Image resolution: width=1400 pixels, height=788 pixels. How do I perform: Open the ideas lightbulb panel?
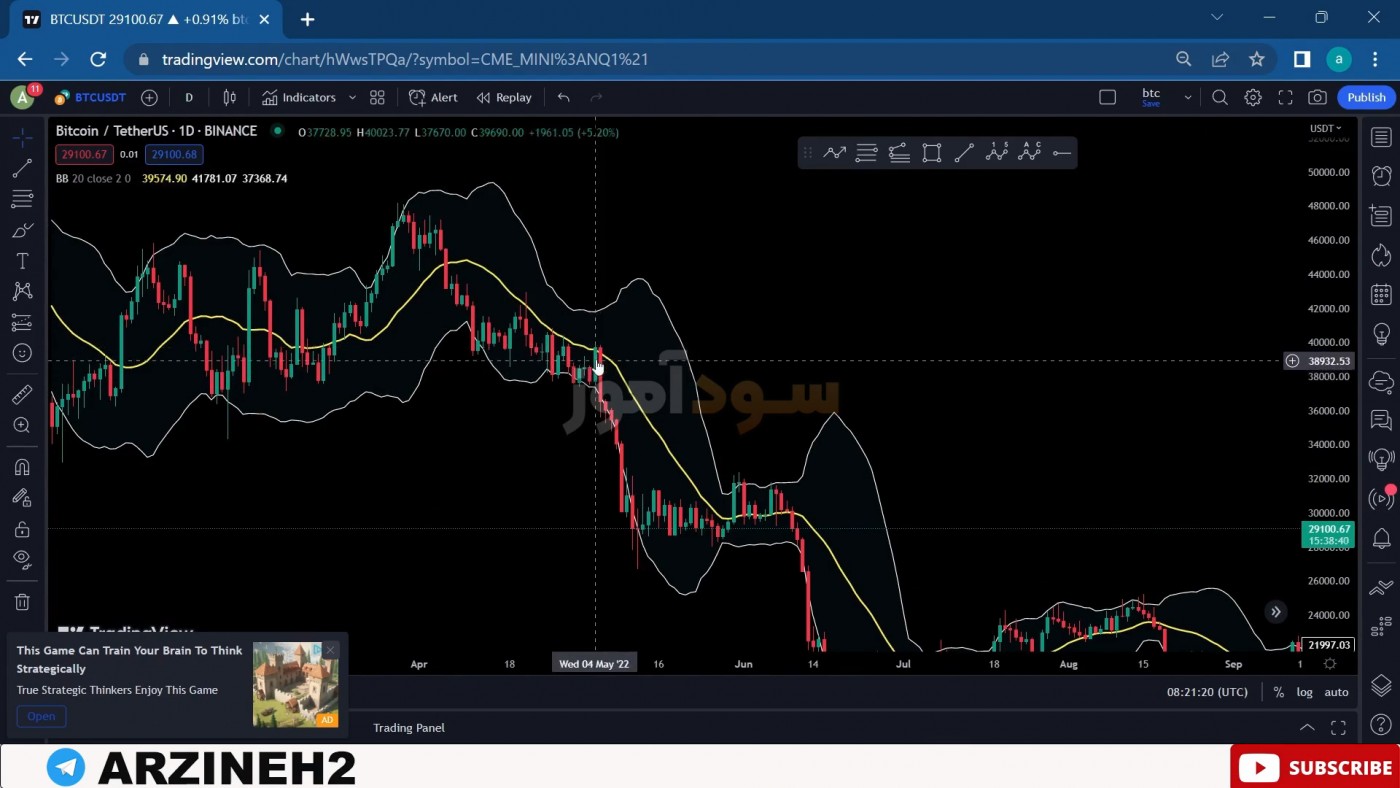point(1381,333)
